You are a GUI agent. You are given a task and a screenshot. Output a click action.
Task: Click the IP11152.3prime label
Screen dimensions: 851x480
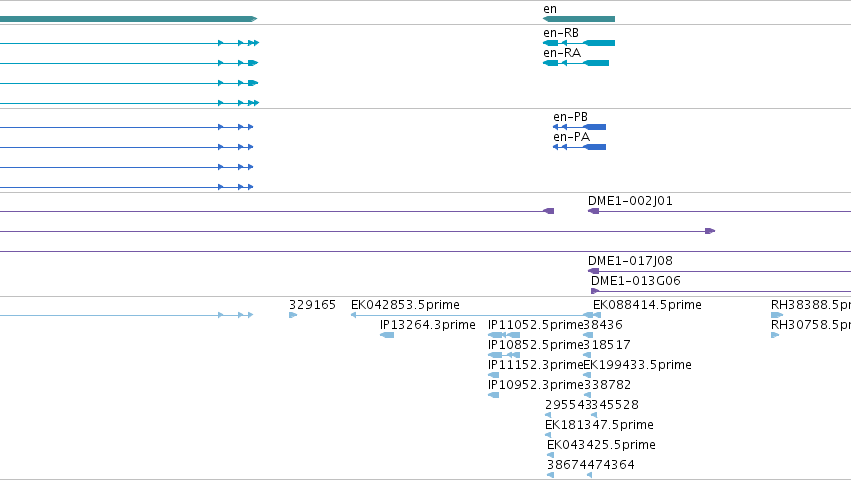(x=535, y=365)
